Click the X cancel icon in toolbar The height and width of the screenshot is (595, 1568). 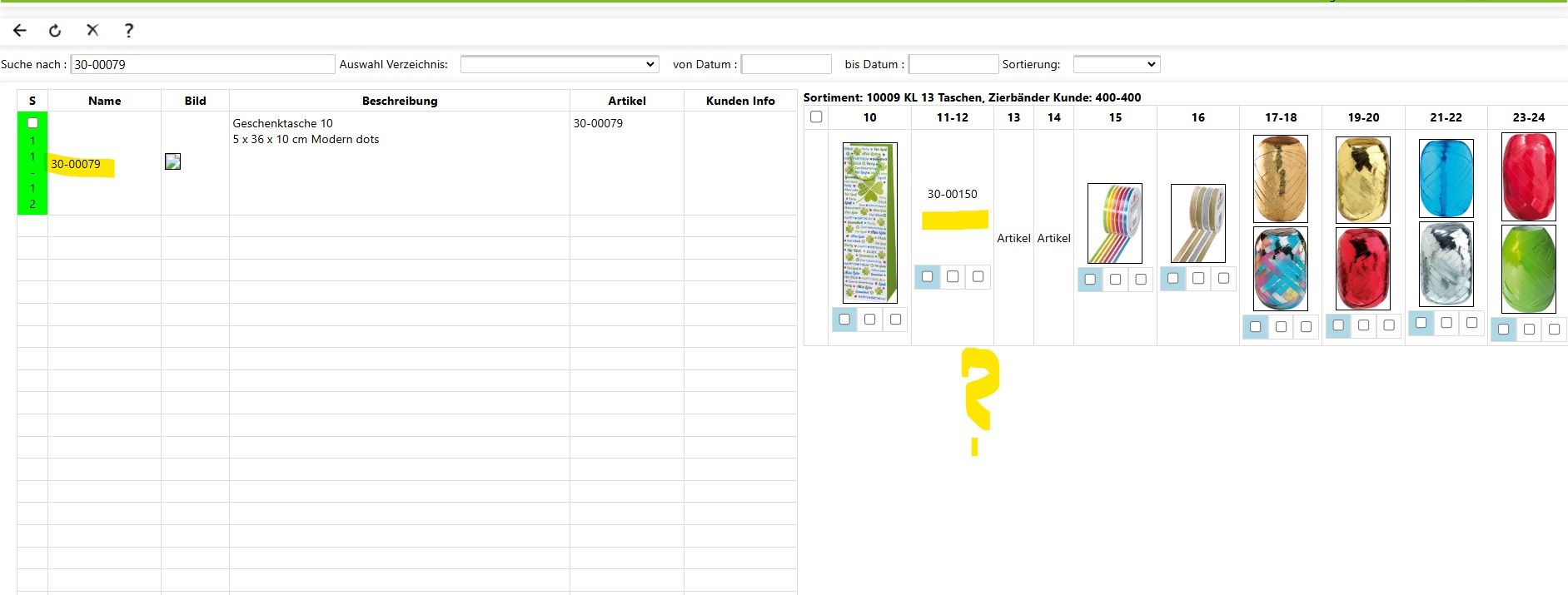(x=92, y=31)
